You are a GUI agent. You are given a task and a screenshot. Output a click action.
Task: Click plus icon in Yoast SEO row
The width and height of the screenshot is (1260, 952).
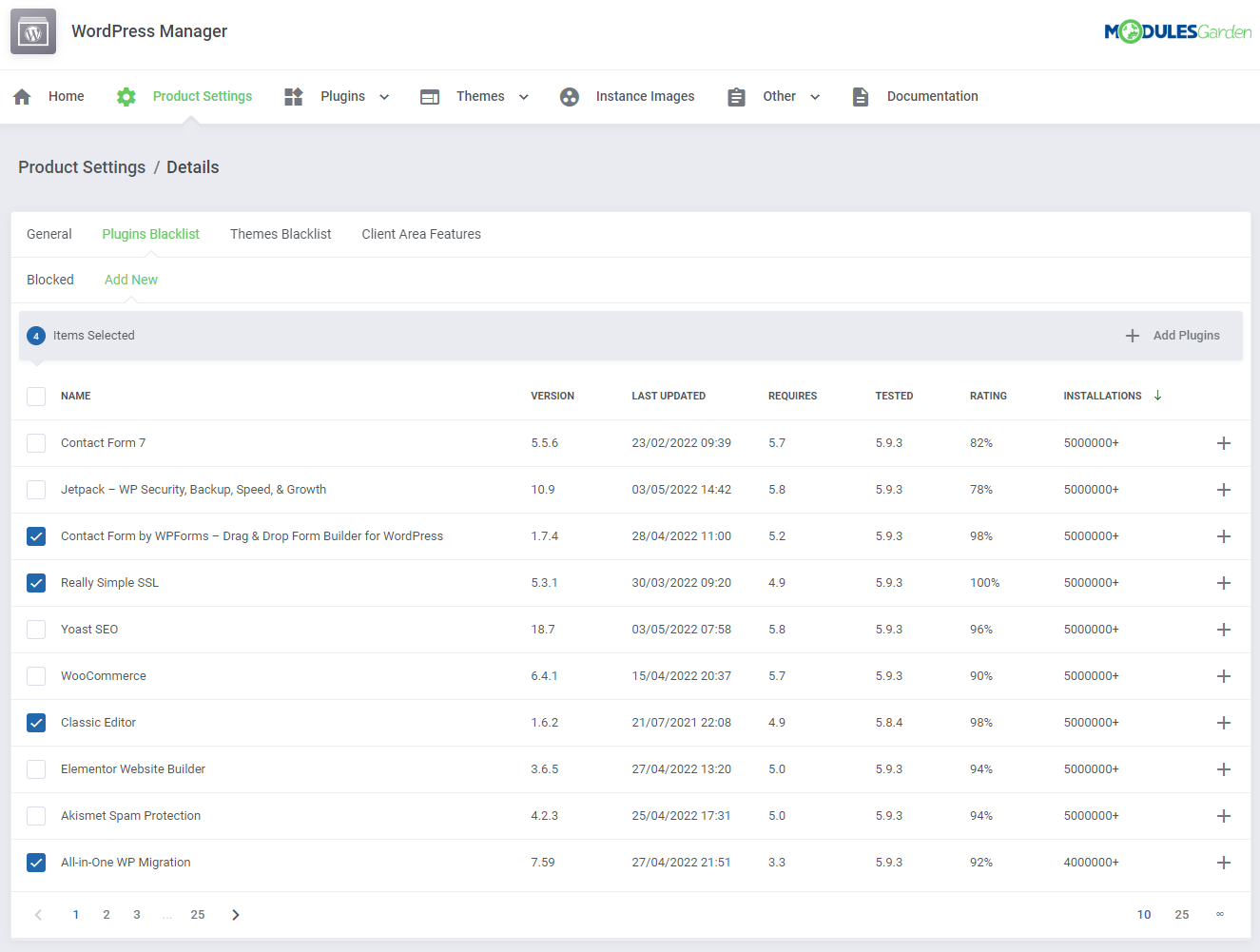[1224, 630]
